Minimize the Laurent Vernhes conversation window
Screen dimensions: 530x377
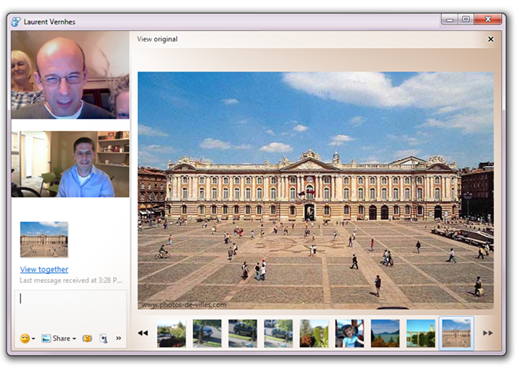450,19
